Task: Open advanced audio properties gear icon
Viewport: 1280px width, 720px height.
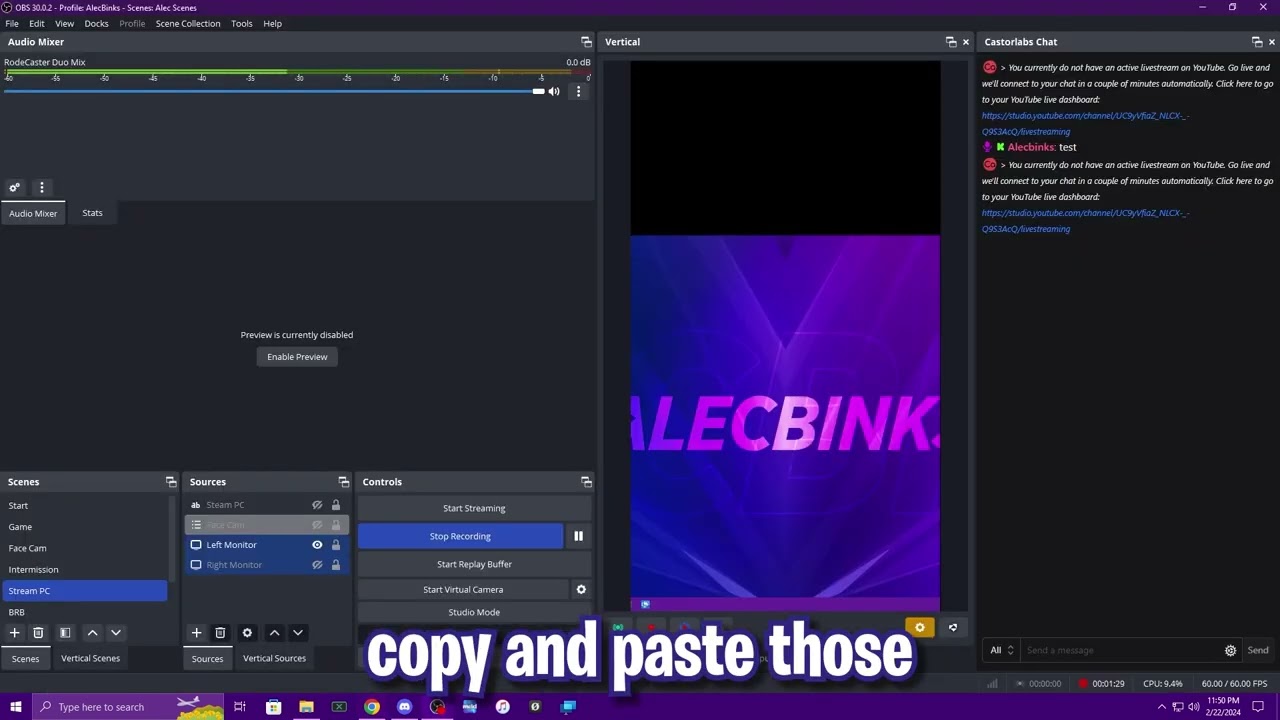Action: [15, 187]
